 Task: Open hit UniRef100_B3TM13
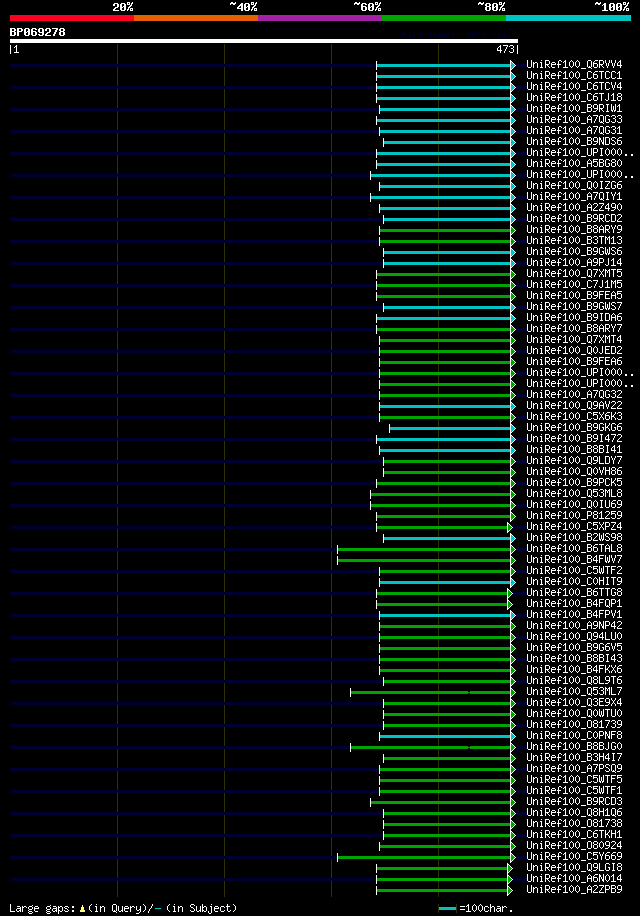click(x=574, y=241)
